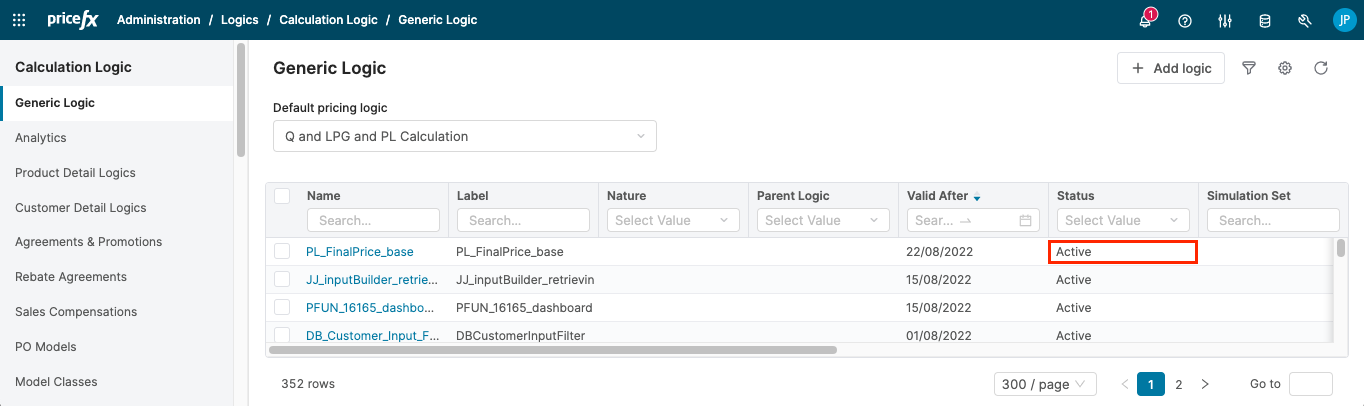Screen dimensions: 1364x406
Task: Click the filter funnel icon
Action: (1249, 68)
